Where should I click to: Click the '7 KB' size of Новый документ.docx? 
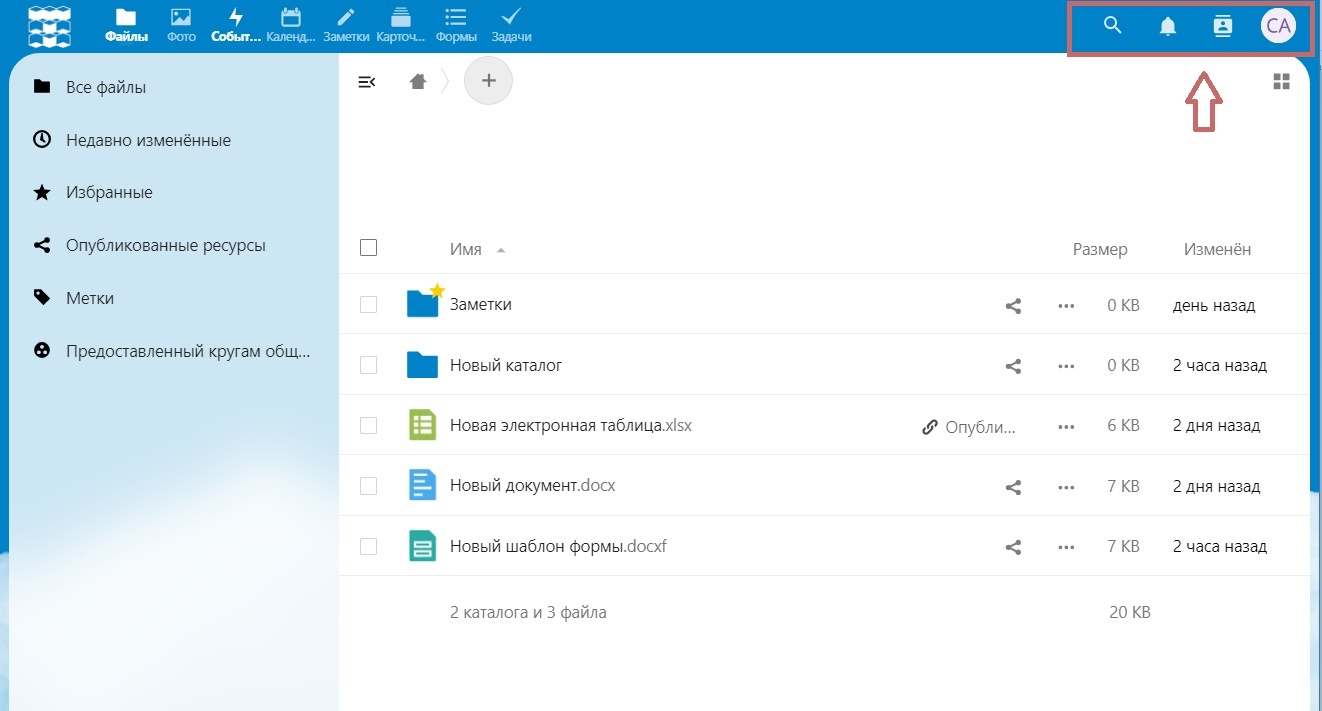tap(1123, 487)
